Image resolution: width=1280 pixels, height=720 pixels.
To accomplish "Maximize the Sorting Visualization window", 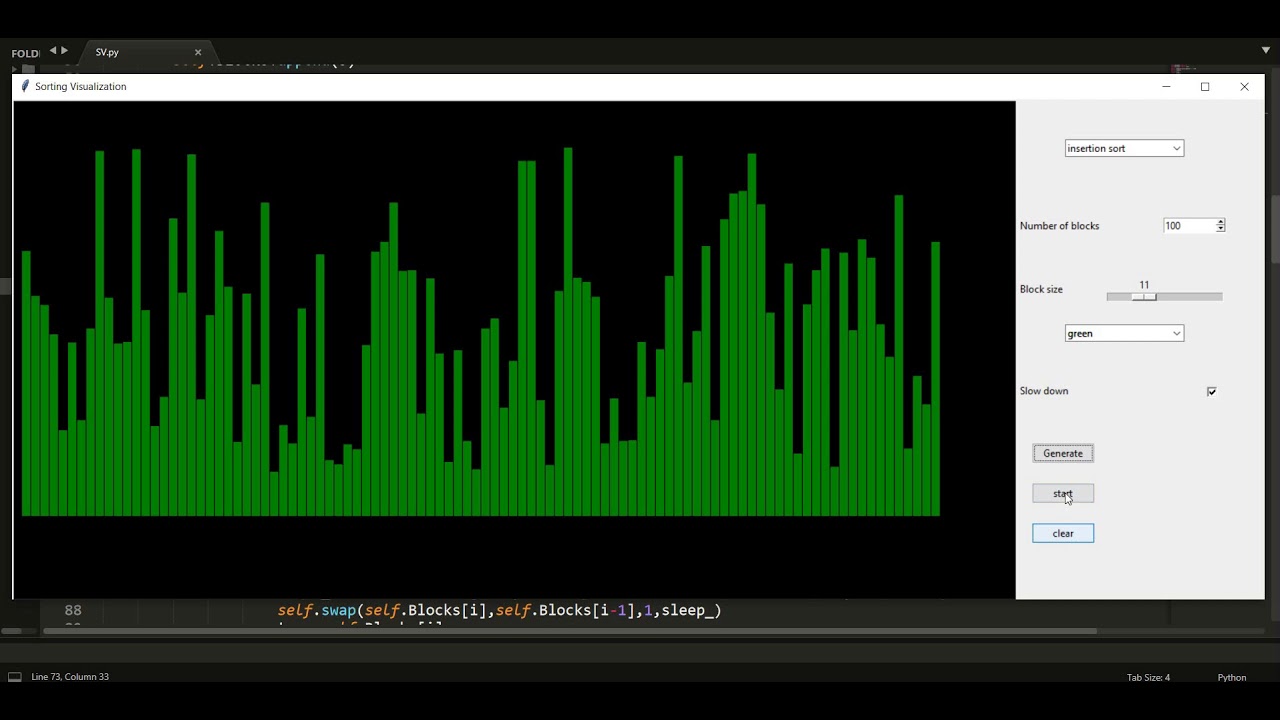I will coord(1205,87).
